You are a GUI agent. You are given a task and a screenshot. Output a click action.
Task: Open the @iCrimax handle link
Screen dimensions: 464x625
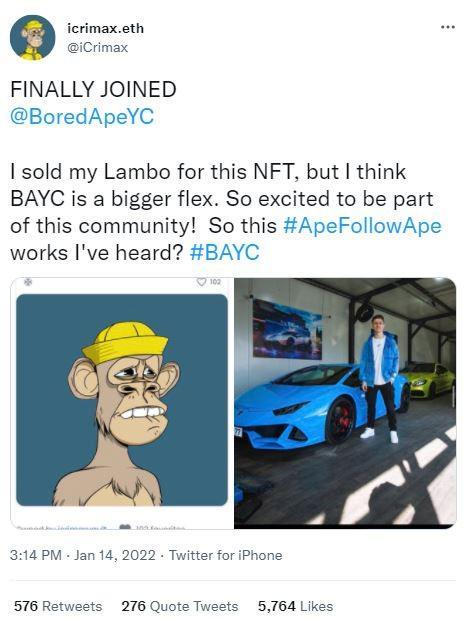coord(98,47)
